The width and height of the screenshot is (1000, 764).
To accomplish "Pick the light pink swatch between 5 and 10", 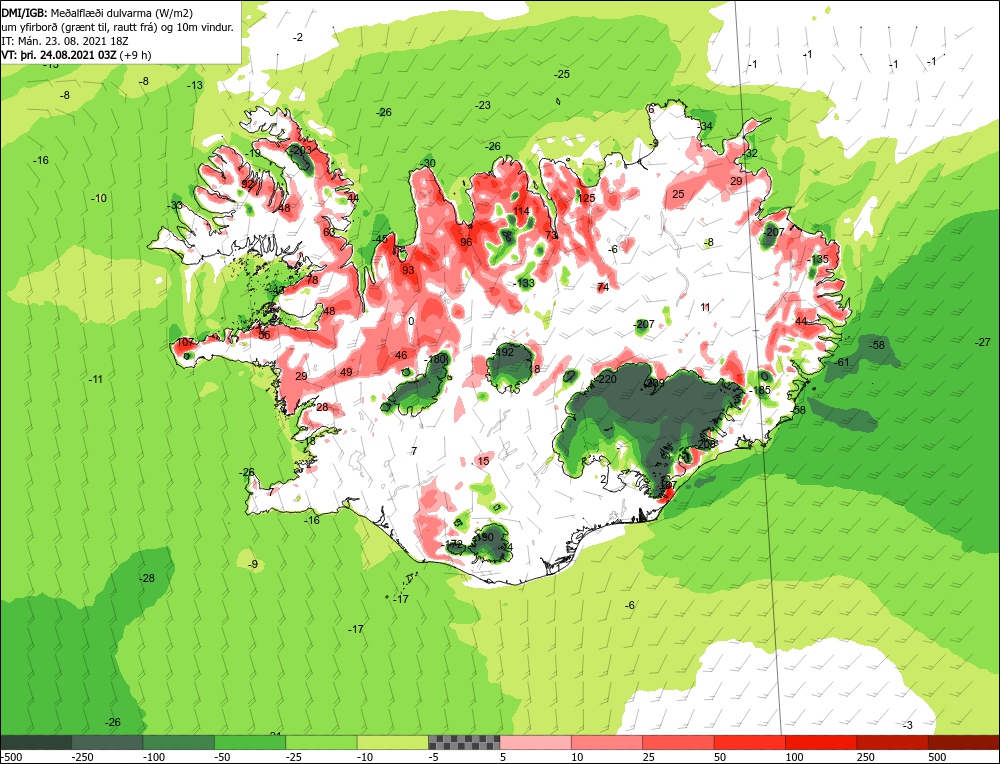I will click(536, 742).
